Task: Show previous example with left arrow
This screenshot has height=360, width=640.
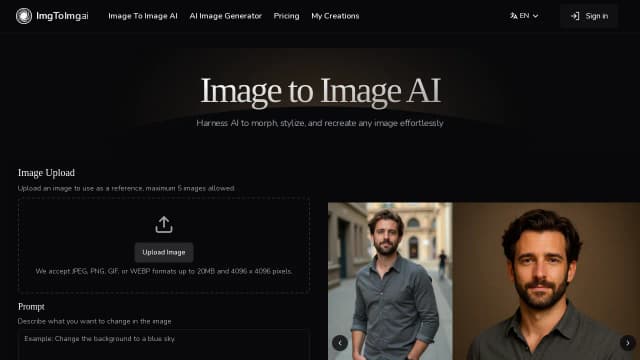Action: click(x=340, y=343)
